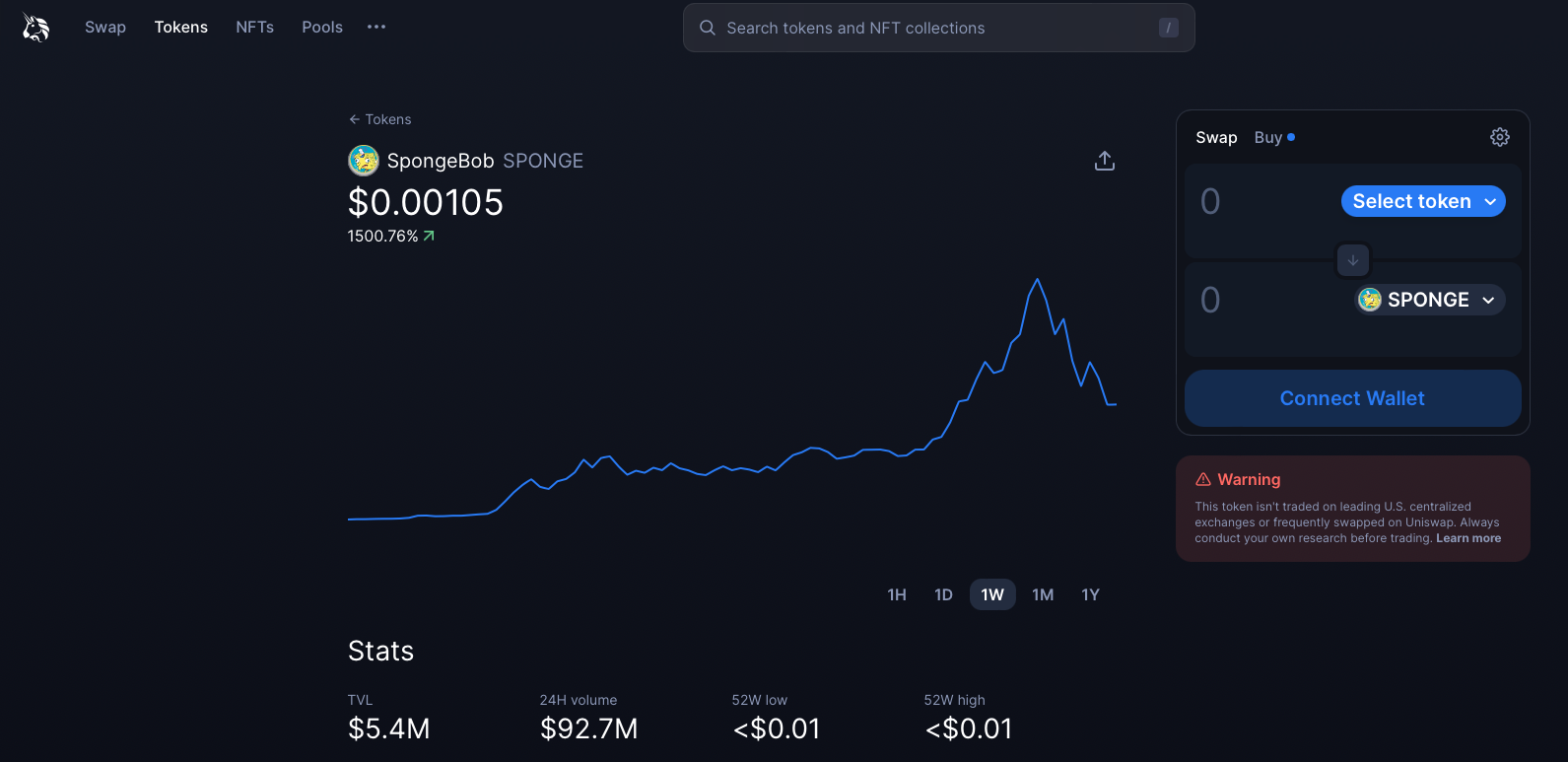Click the 52W high value
The height and width of the screenshot is (762, 1568).
(969, 728)
